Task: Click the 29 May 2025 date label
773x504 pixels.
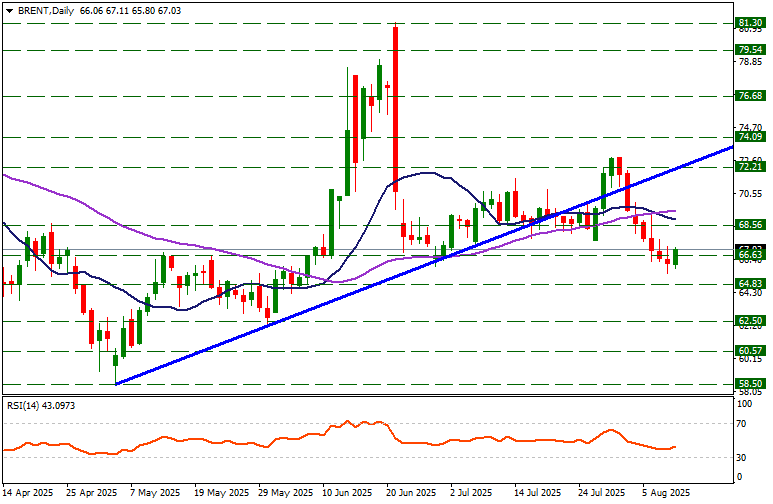Action: (x=286, y=493)
